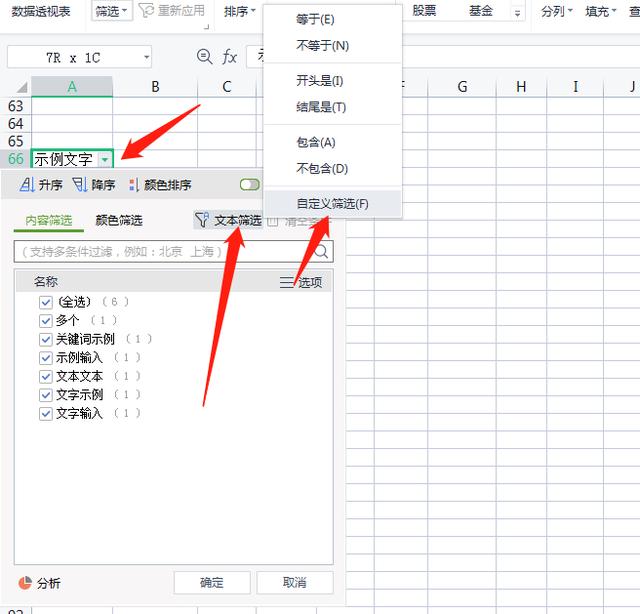Screen dimensions: 640x614
Task: Uncheck the (全选) checkbox
Action: (46, 302)
